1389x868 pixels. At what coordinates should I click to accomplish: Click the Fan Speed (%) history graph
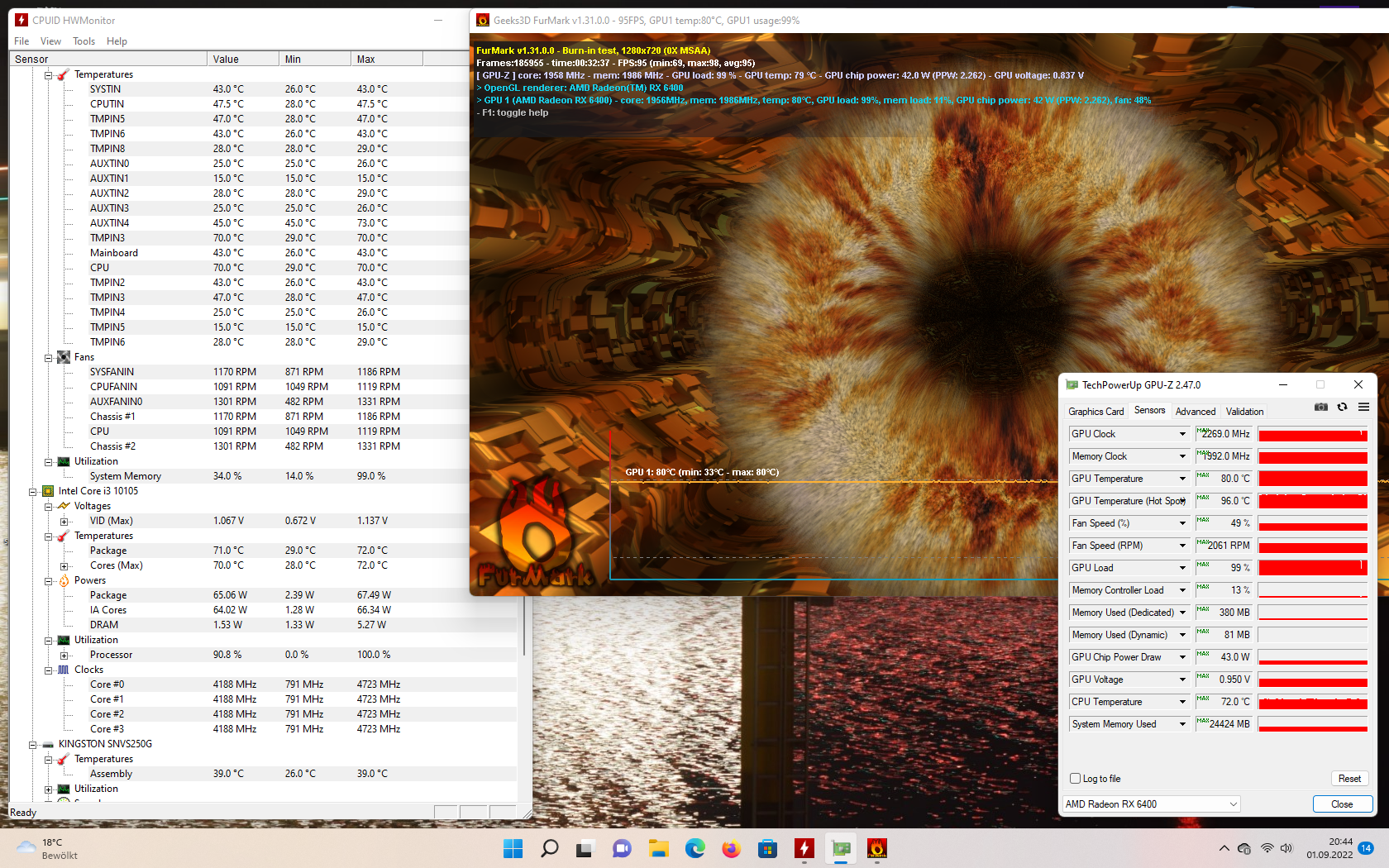tap(1312, 523)
